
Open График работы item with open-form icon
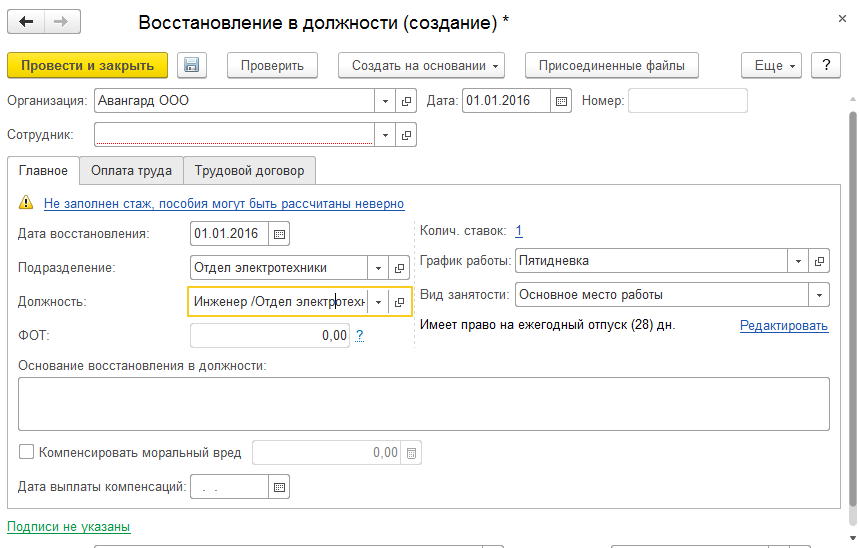click(x=819, y=261)
